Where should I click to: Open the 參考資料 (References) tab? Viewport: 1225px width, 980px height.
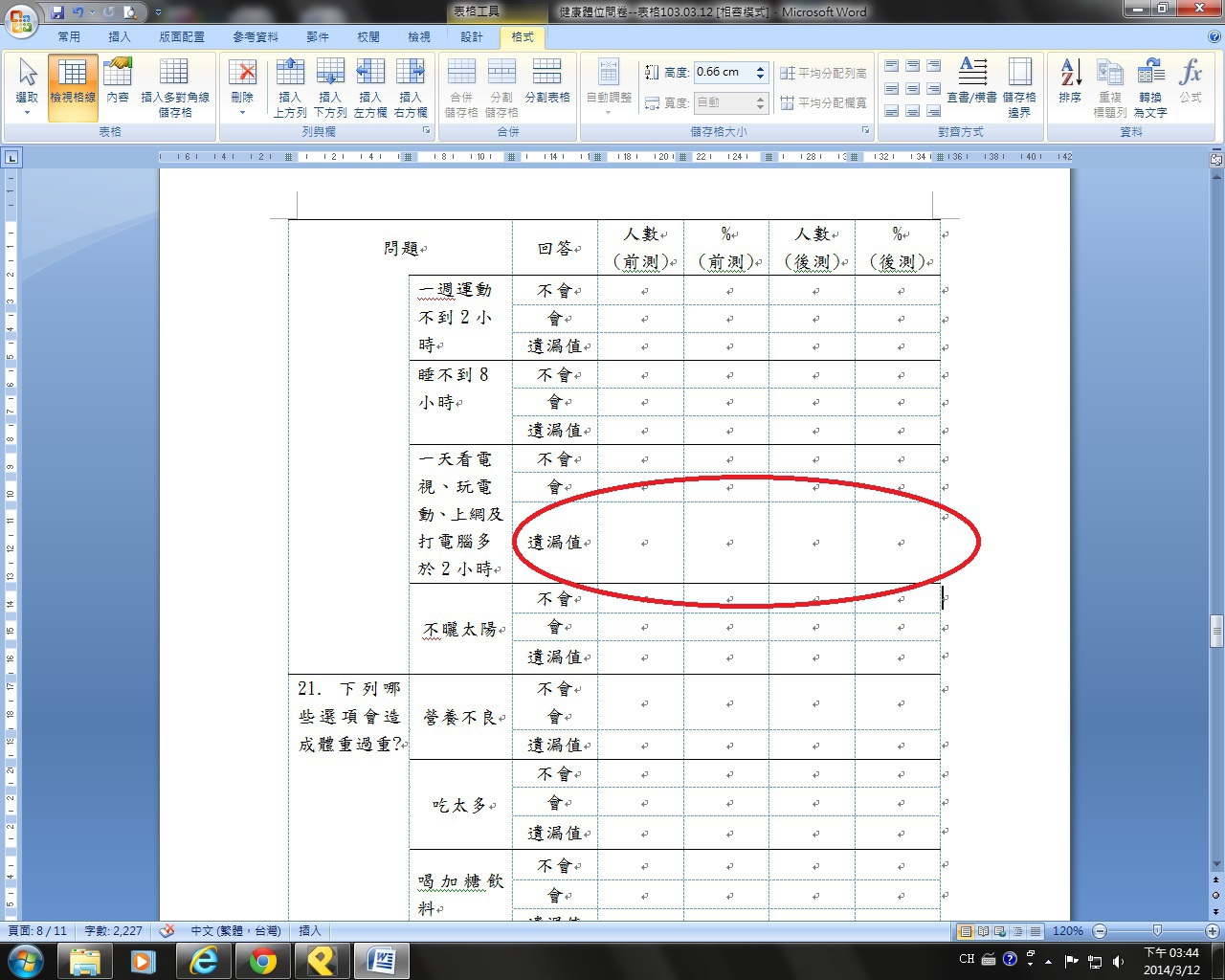coord(256,37)
